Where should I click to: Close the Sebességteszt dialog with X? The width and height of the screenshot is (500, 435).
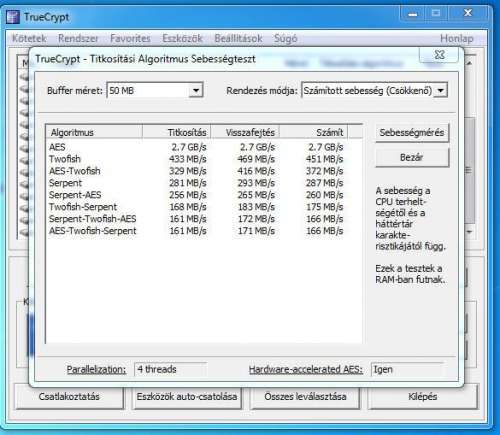[x=440, y=55]
